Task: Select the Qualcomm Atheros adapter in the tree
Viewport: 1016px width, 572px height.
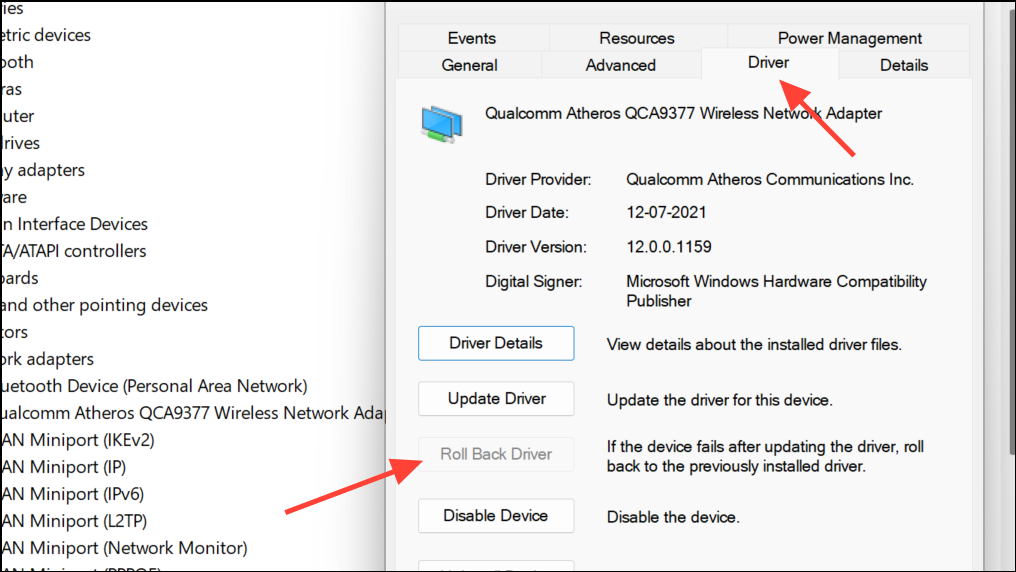Action: [x=190, y=413]
